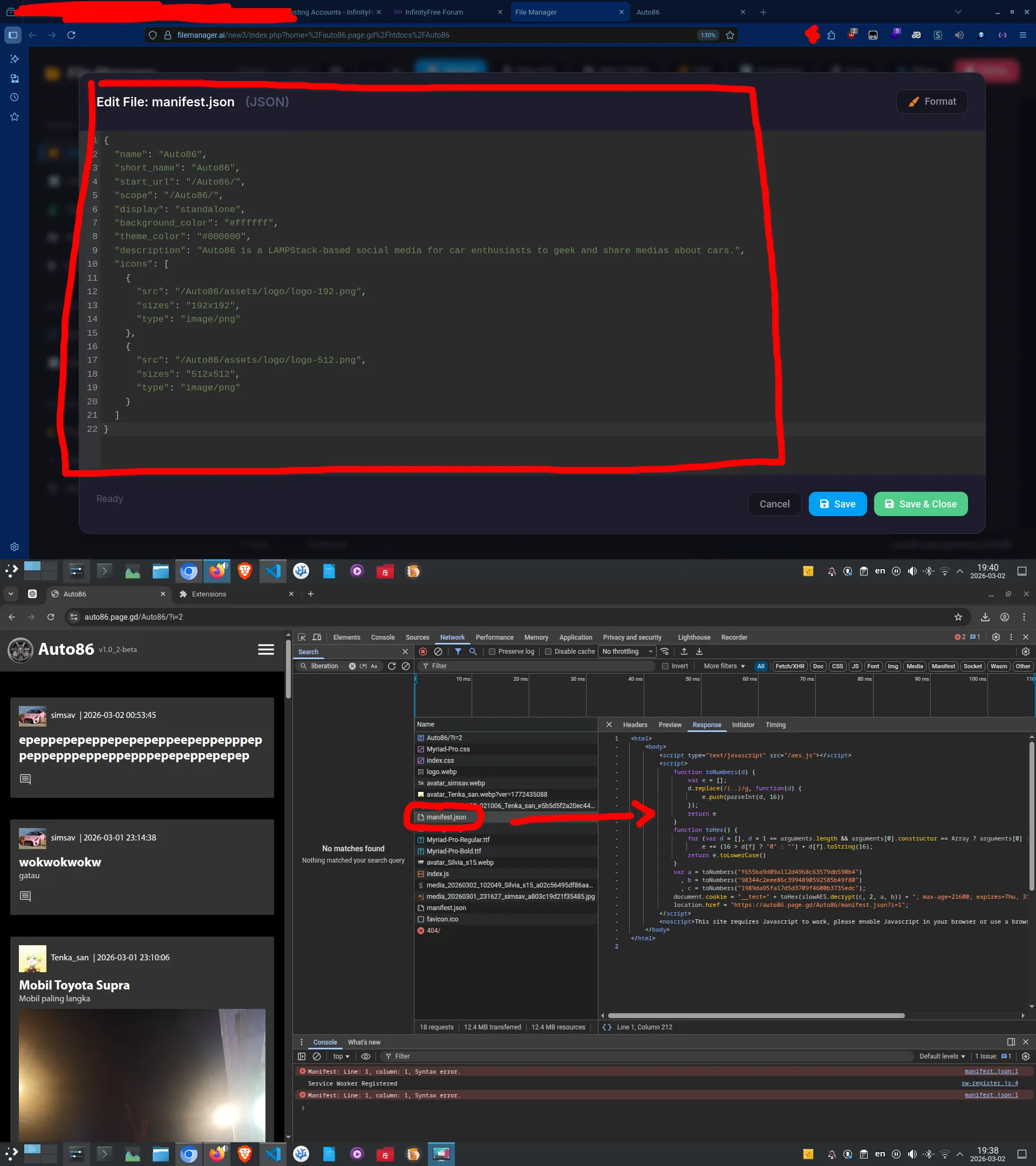Viewport: 1036px width, 1166px height.
Task: Switch to the Sources panel tab
Action: pos(417,637)
